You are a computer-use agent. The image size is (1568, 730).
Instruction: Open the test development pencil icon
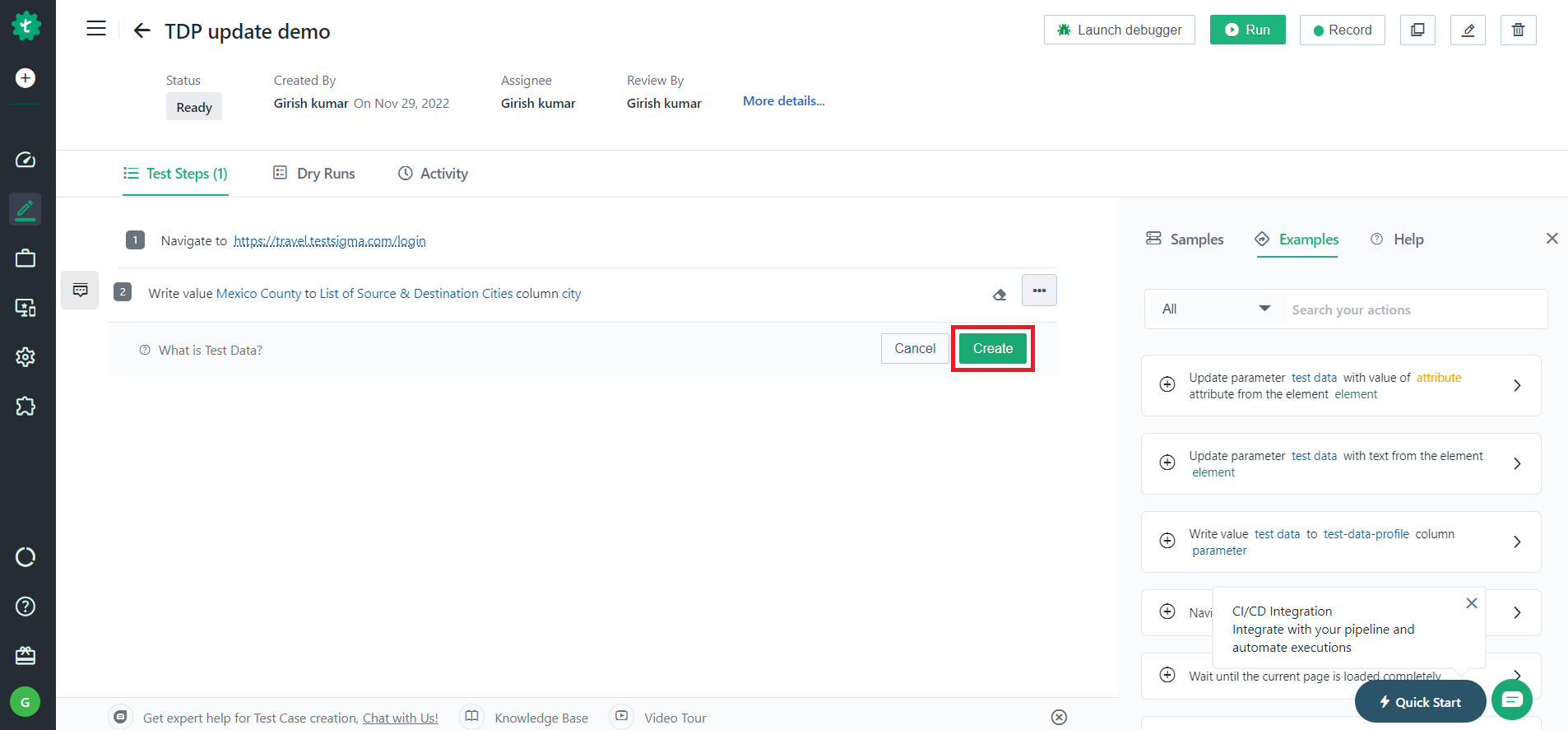tap(26, 209)
